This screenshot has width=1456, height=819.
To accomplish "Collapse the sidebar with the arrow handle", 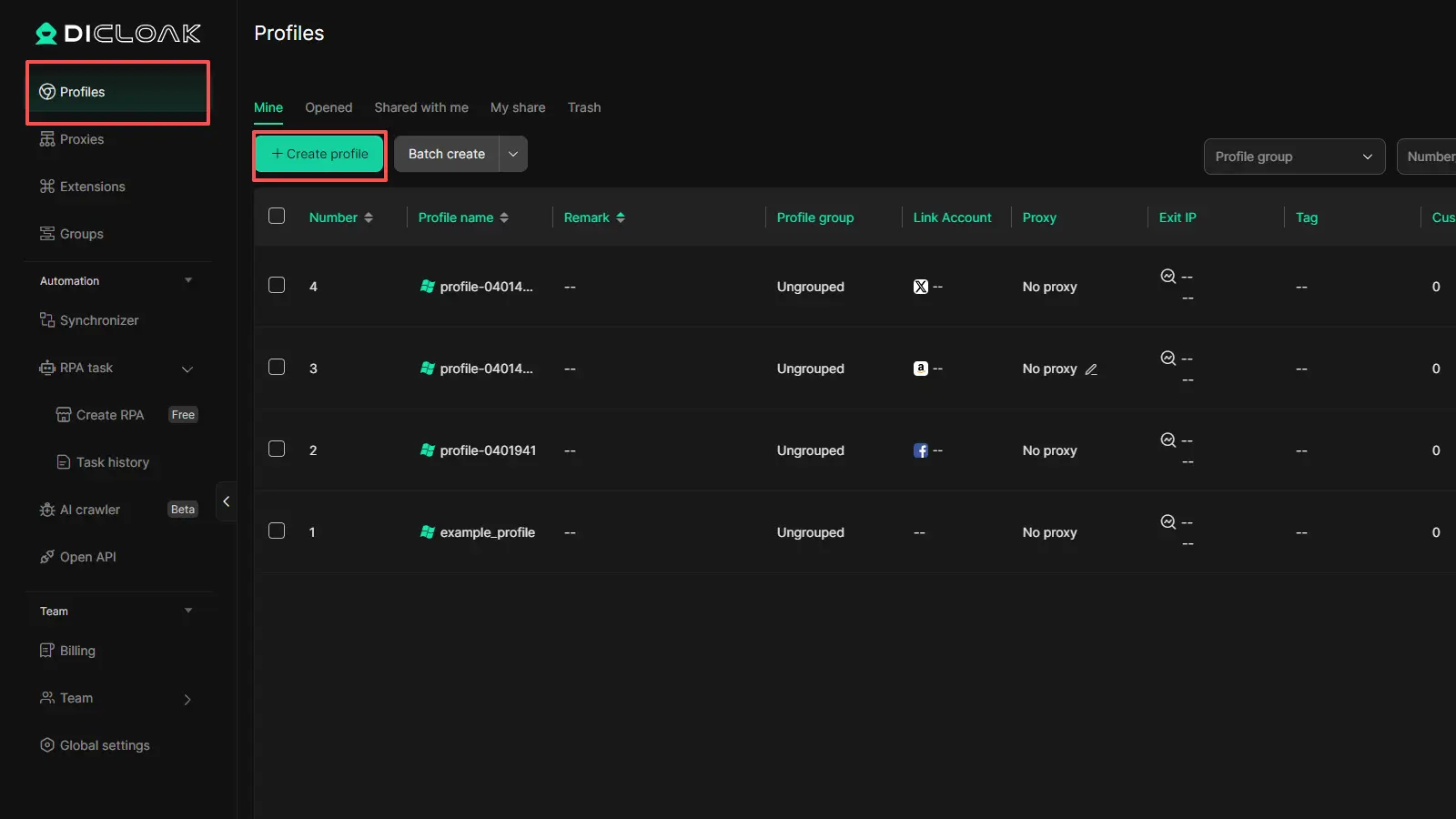I will (226, 501).
